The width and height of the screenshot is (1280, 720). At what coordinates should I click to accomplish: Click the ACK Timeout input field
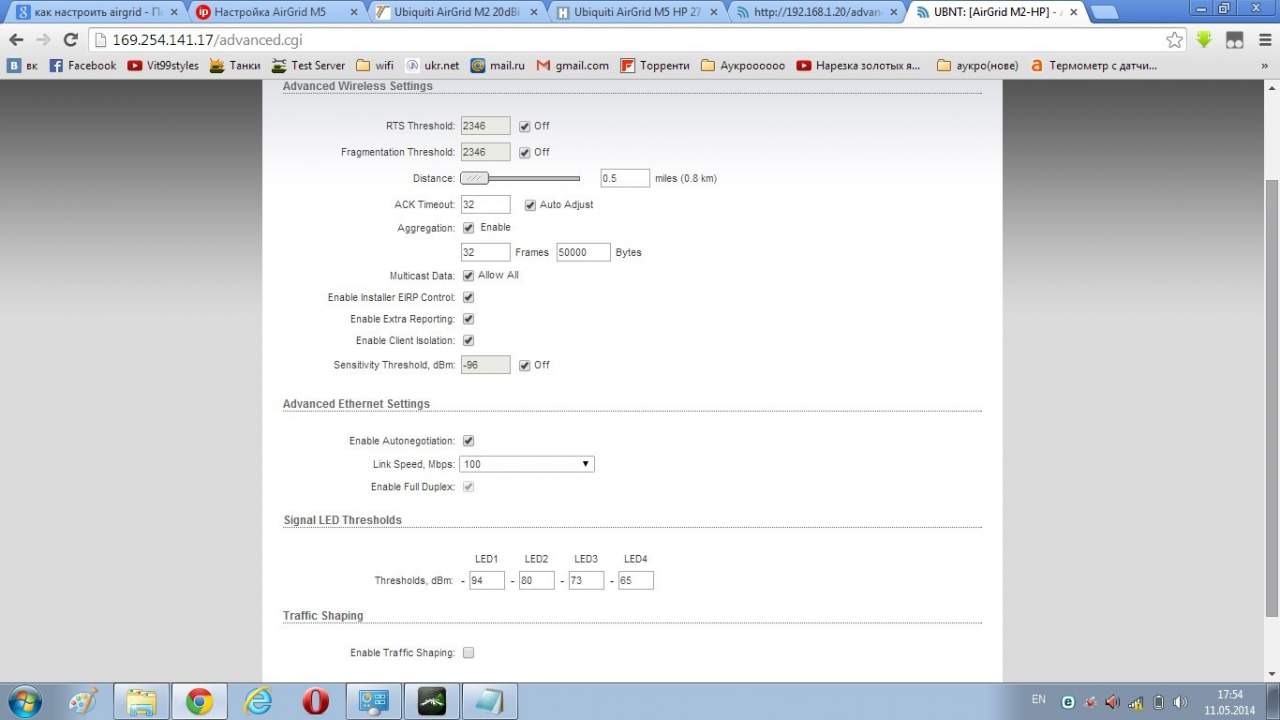(x=485, y=204)
